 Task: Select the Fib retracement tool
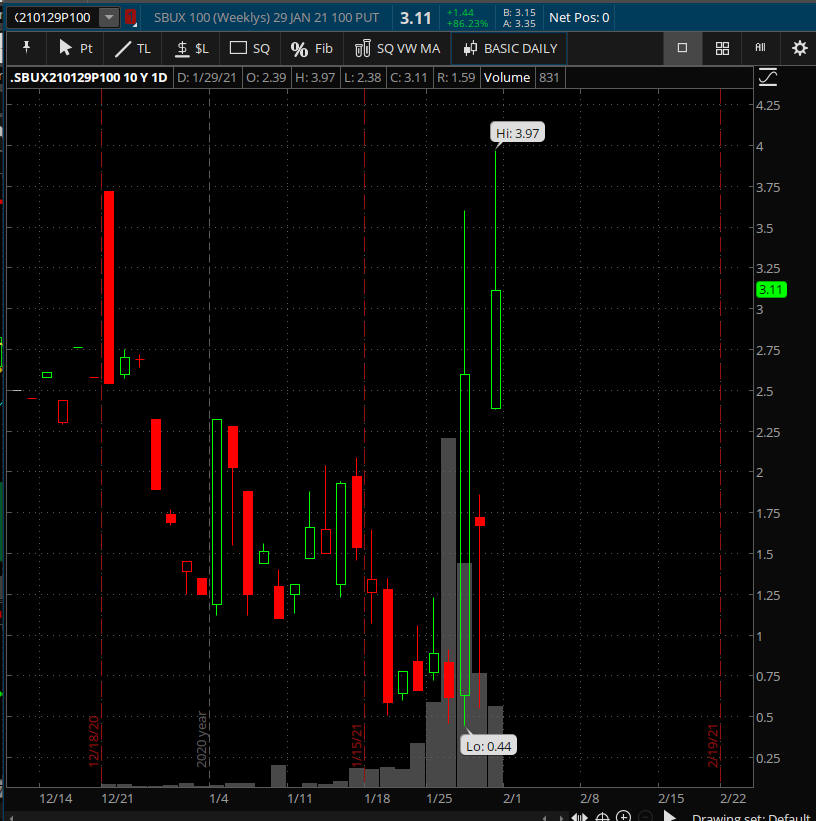click(311, 49)
